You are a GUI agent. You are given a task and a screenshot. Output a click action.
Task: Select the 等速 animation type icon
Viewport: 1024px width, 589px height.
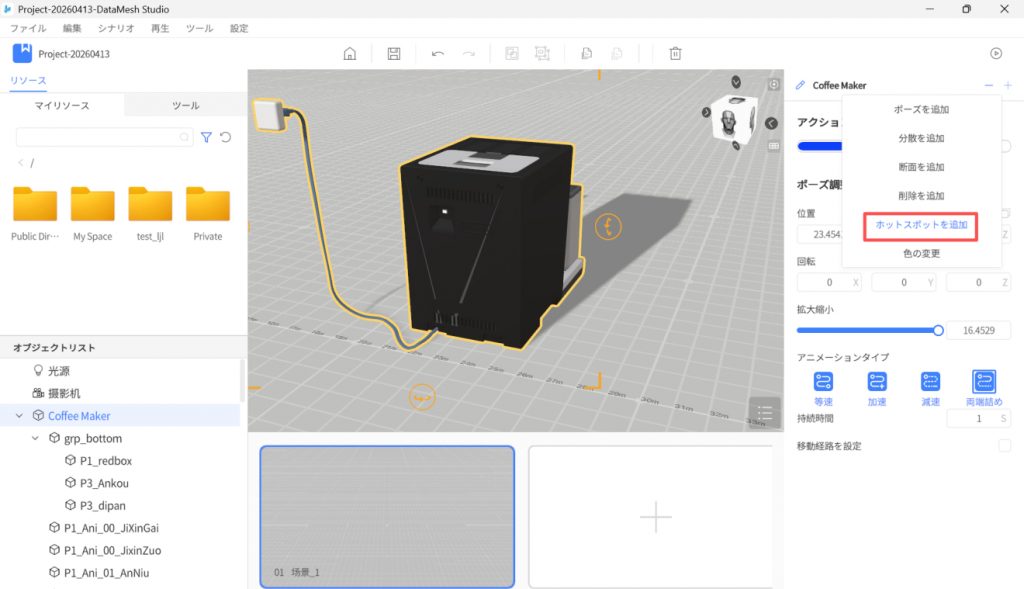pyautogui.click(x=823, y=382)
